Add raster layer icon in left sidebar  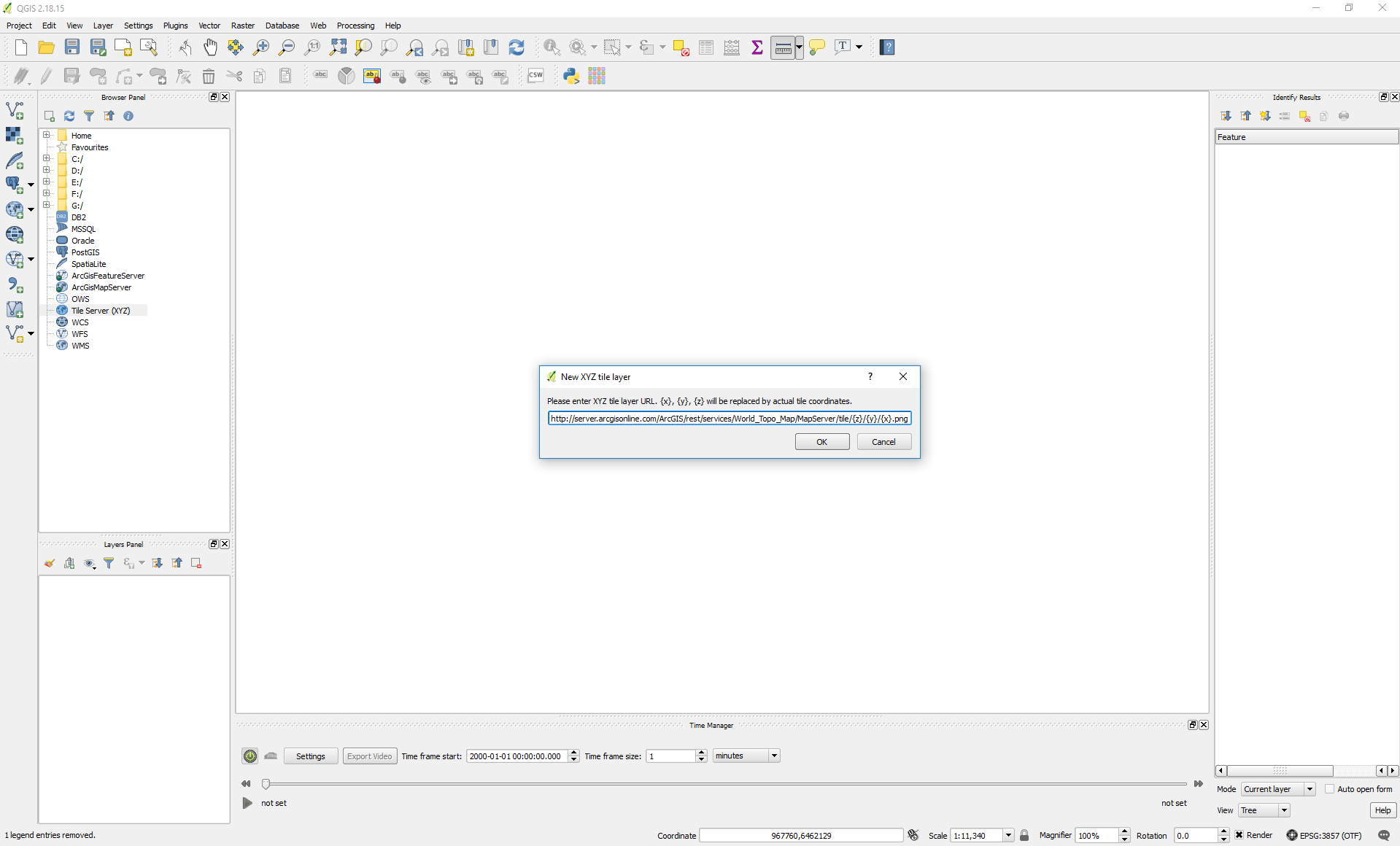[x=15, y=135]
